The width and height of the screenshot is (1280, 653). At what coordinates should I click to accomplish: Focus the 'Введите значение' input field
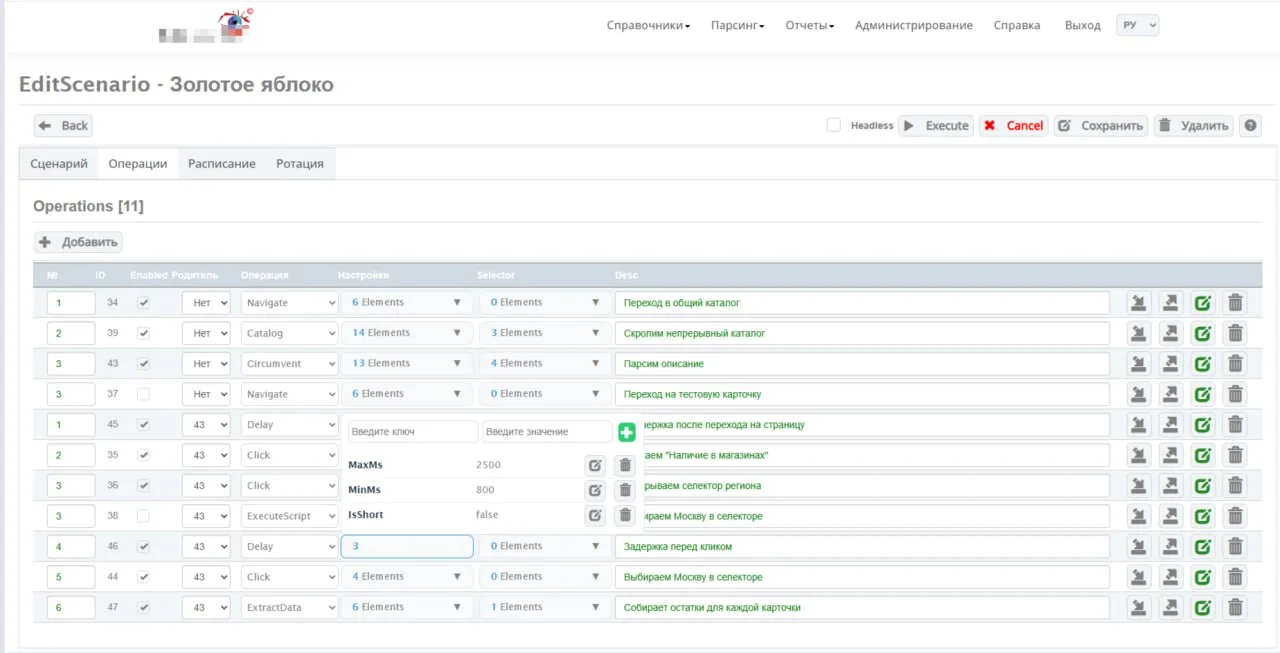pos(547,432)
